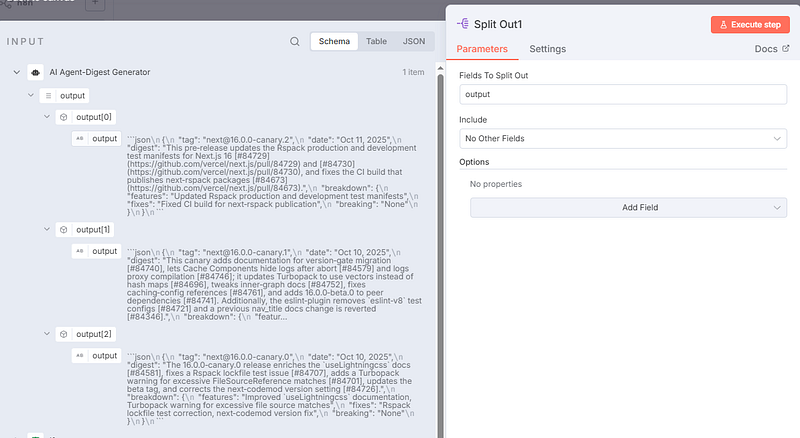The height and width of the screenshot is (438, 800).
Task: Click the AI Agent-Digest Generator robot icon
Action: point(35,72)
